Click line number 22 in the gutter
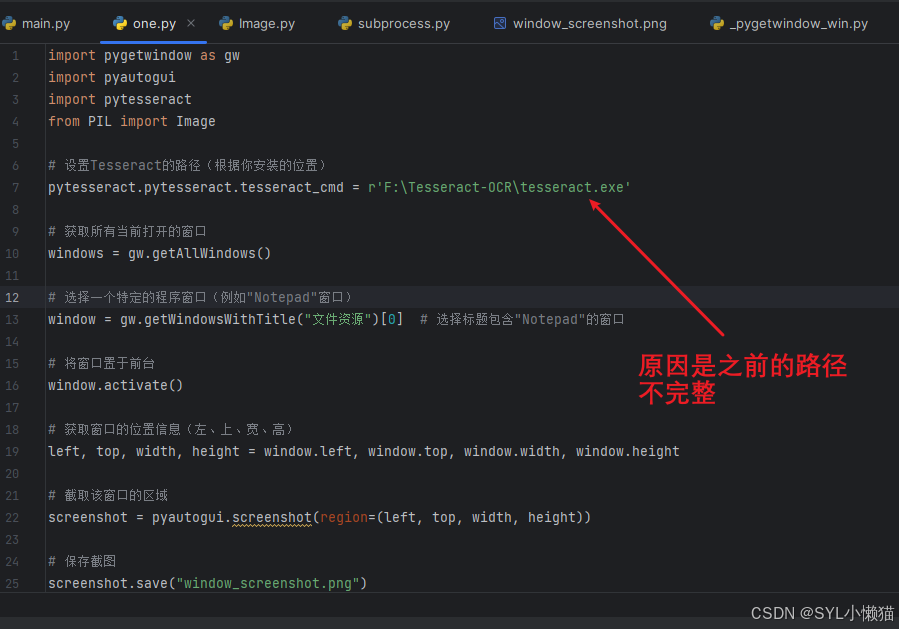 click(12, 517)
